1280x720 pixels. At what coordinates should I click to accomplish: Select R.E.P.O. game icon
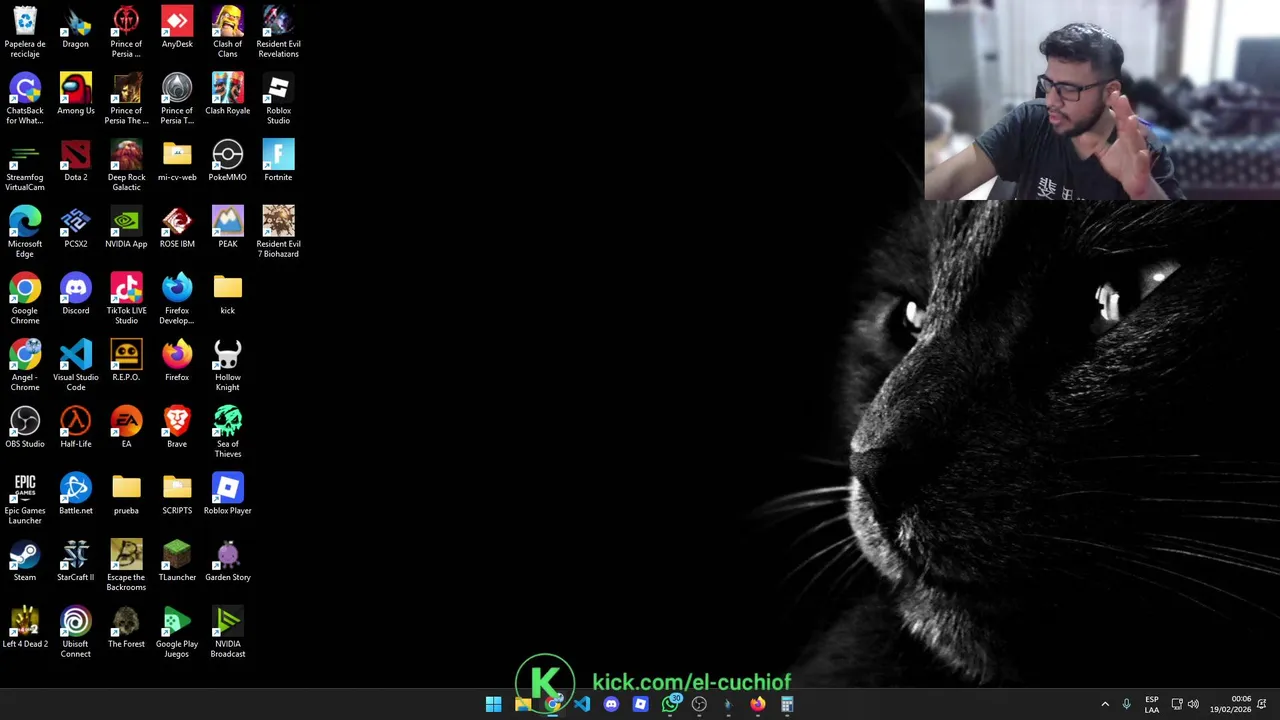click(x=126, y=360)
